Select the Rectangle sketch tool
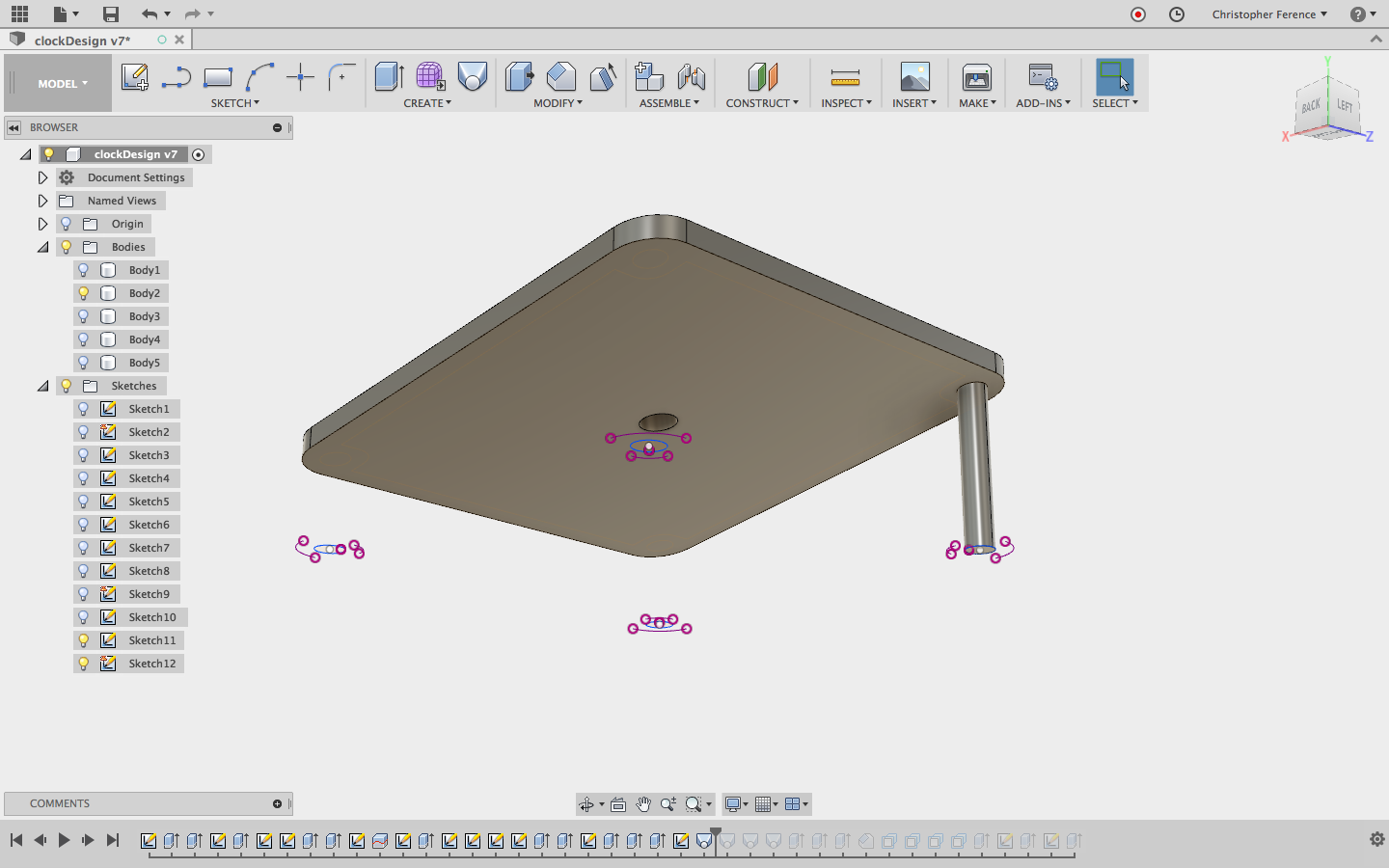The width and height of the screenshot is (1389, 868). [x=218, y=77]
